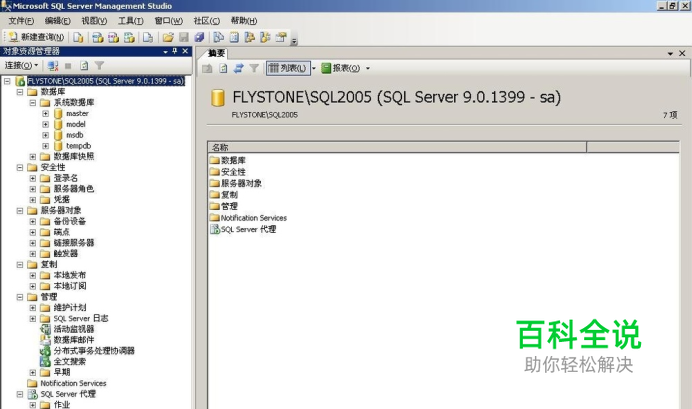Open the Template Explorer toolbar icon
The width and height of the screenshot is (692, 409).
[265, 38]
